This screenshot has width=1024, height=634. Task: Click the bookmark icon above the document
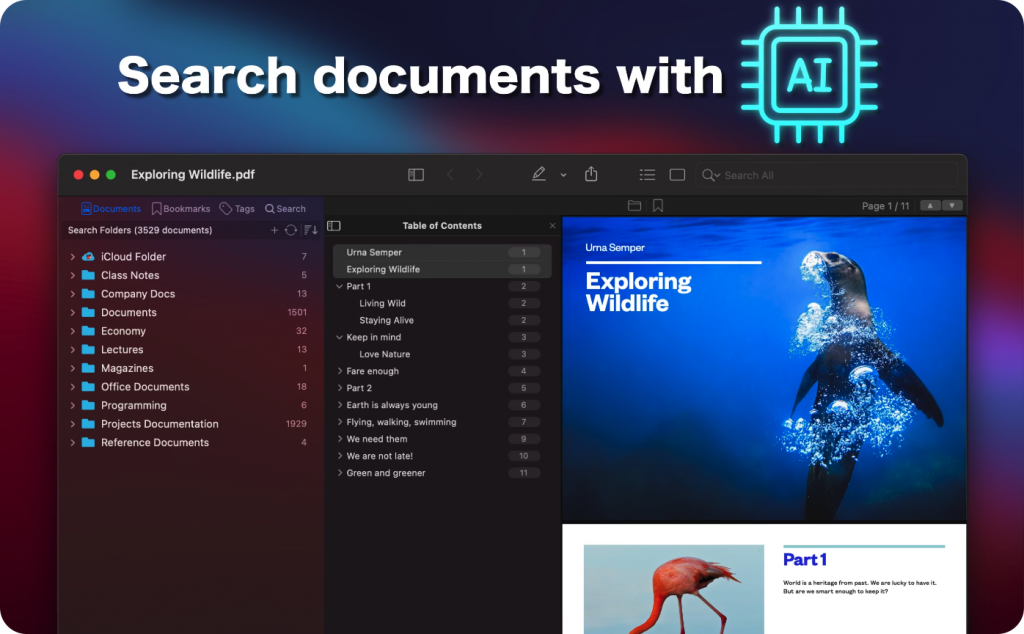click(x=658, y=204)
